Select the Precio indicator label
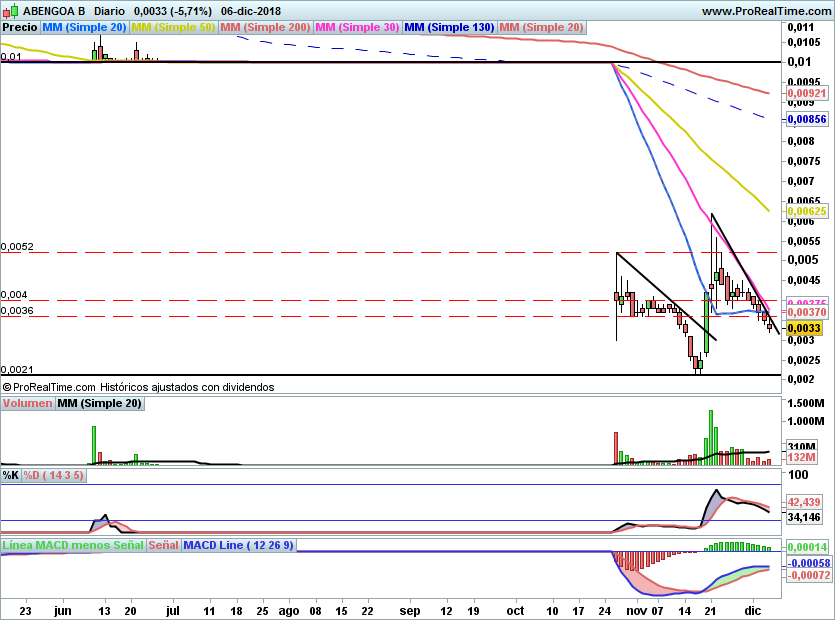 [20, 27]
